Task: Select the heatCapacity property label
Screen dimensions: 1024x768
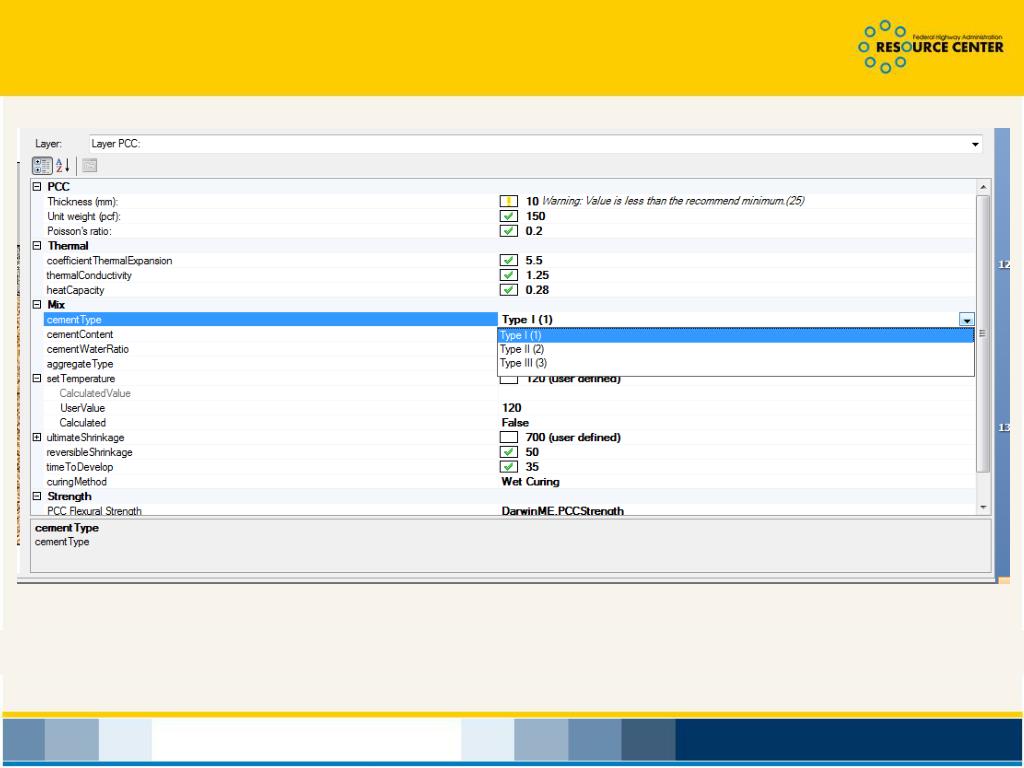Action: click(x=75, y=290)
